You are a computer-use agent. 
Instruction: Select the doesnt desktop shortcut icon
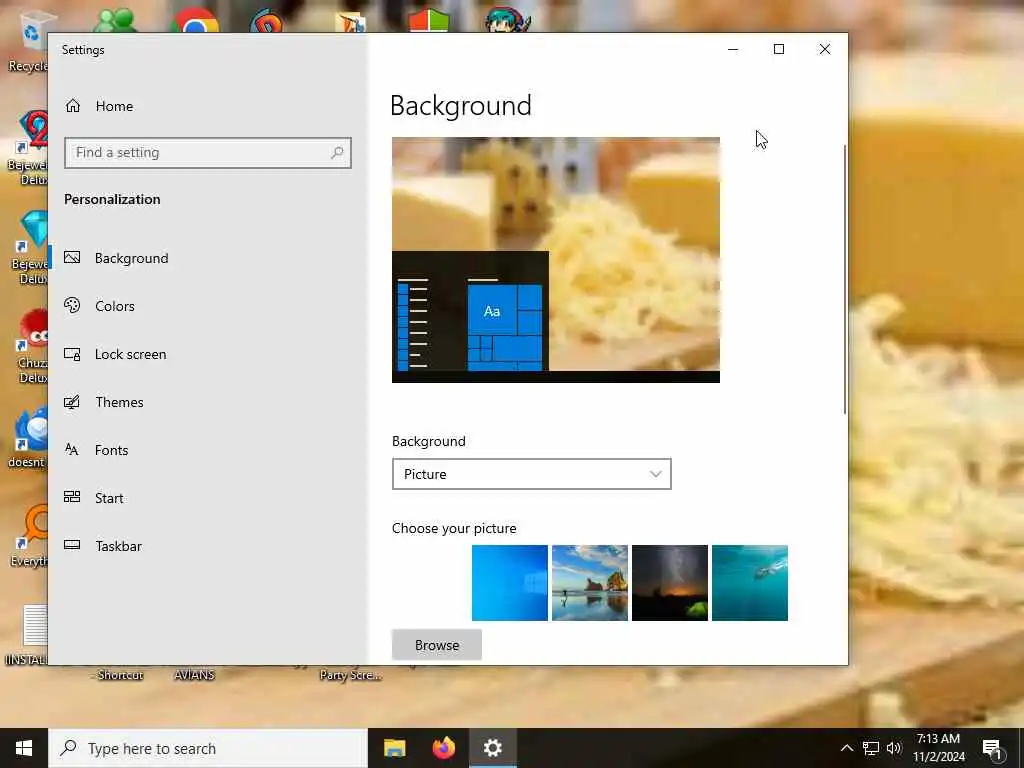[x=29, y=438]
